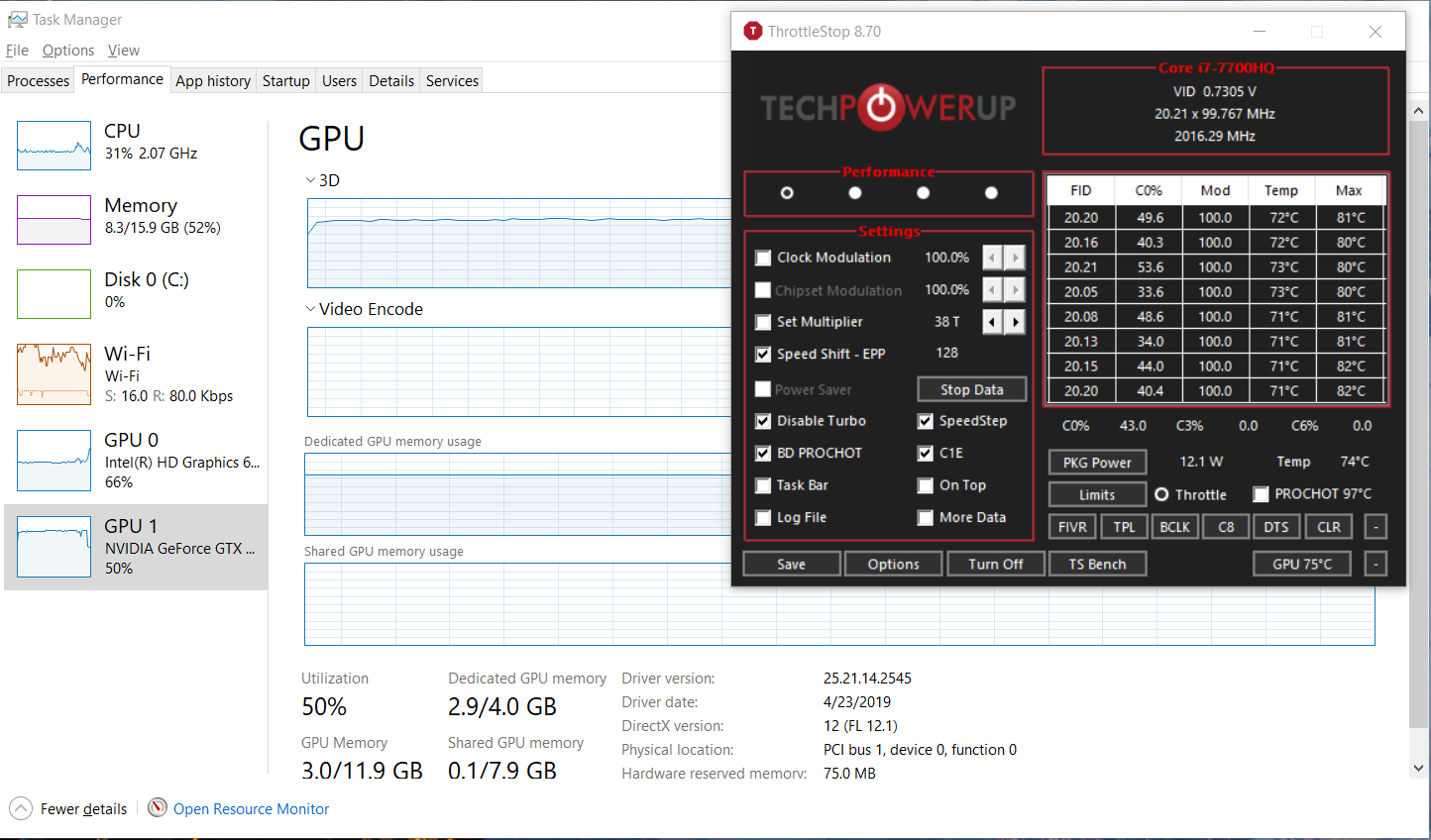Switch to the Startup tab
The height and width of the screenshot is (840, 1431).
(286, 81)
